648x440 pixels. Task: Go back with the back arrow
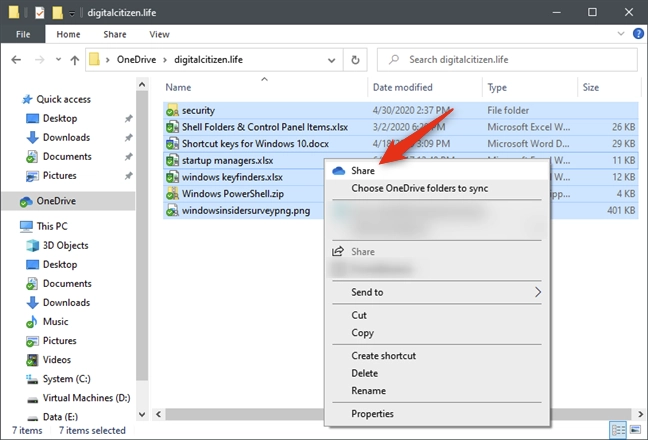click(x=16, y=60)
